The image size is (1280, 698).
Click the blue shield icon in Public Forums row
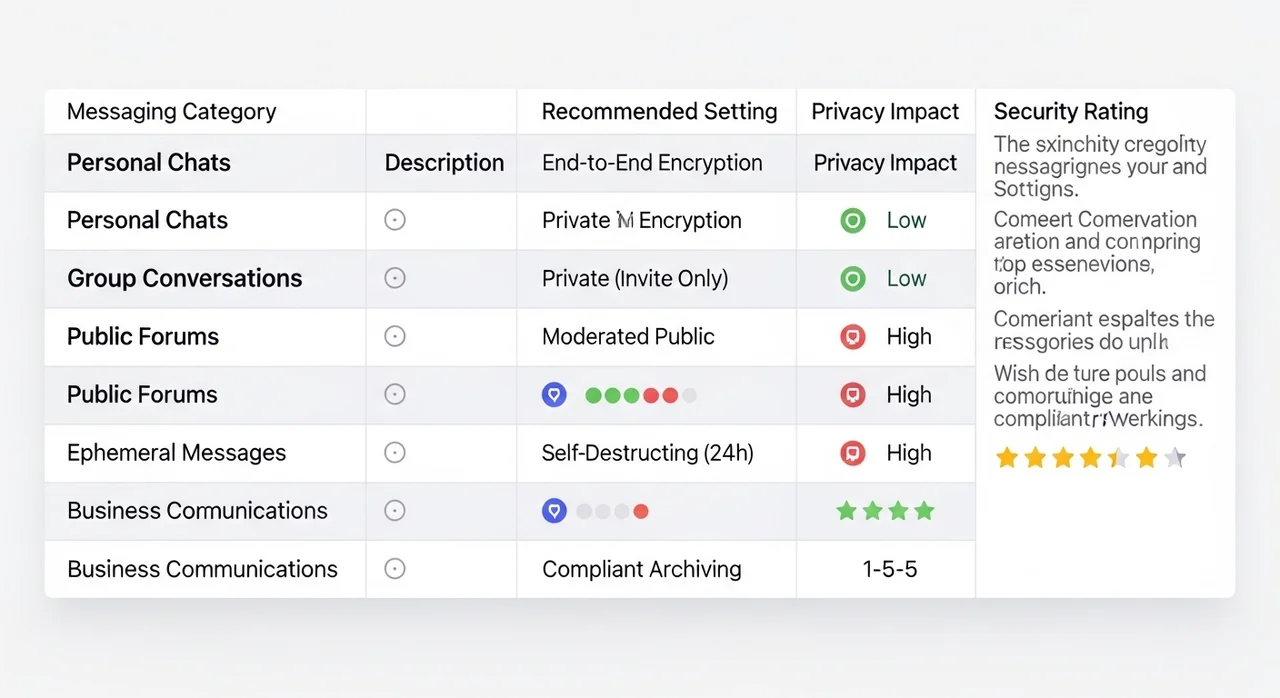pyautogui.click(x=554, y=395)
